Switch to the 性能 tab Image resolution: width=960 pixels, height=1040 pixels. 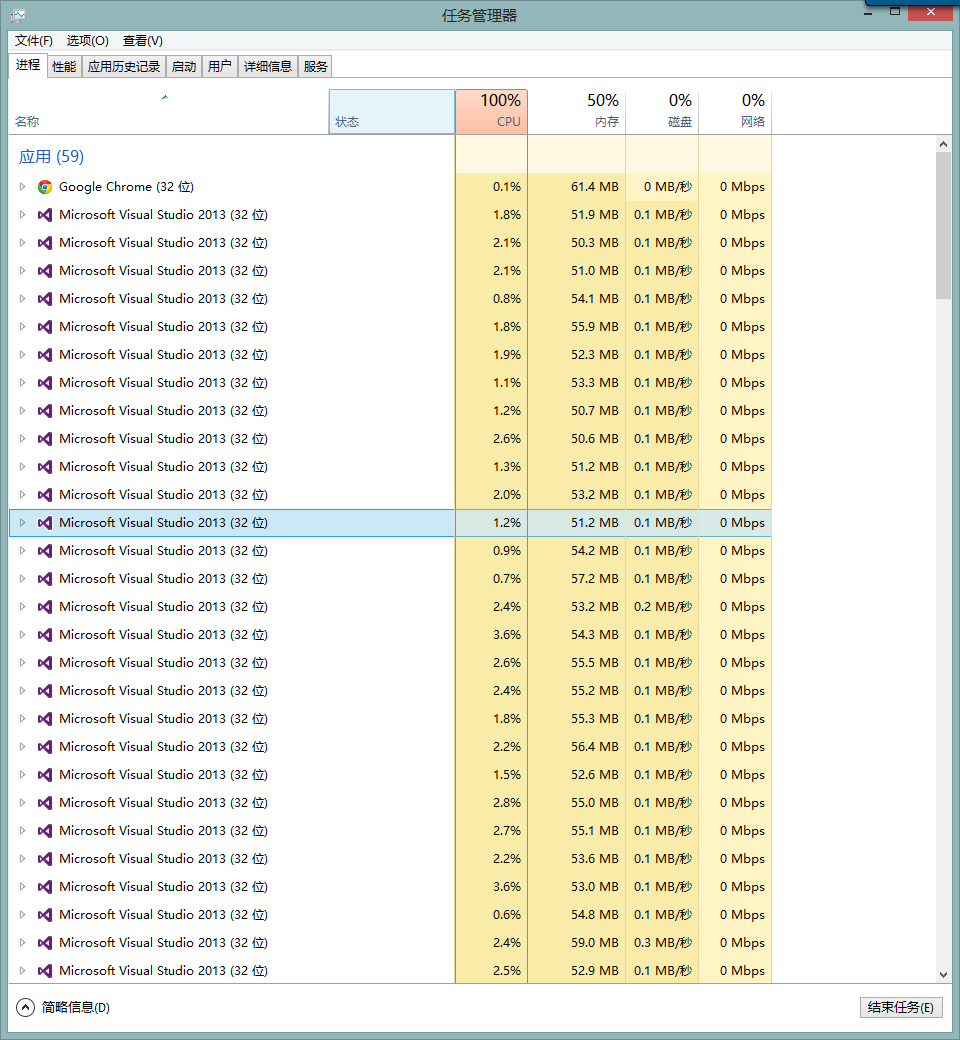(x=64, y=66)
